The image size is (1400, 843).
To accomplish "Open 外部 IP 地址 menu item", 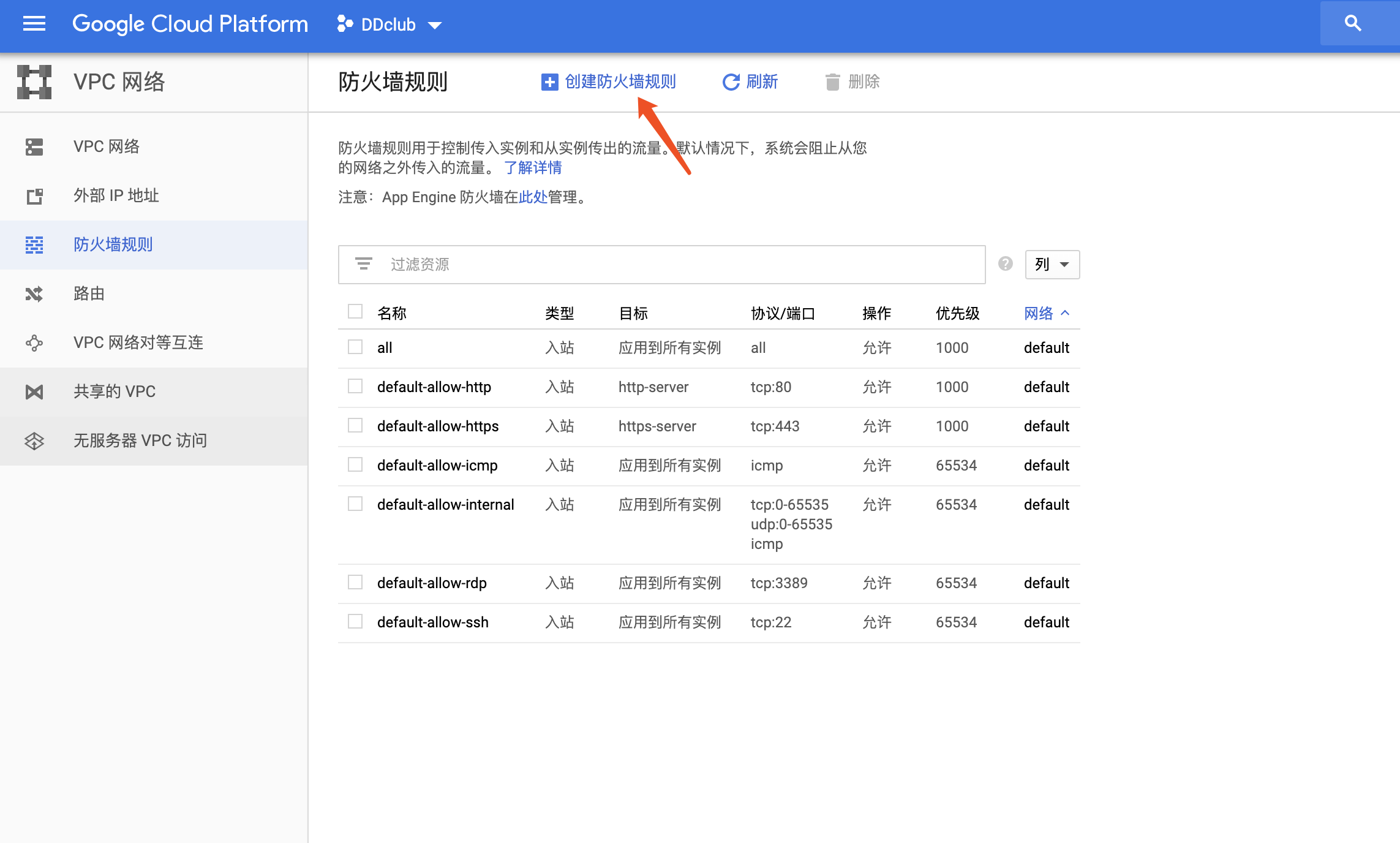I will point(154,195).
